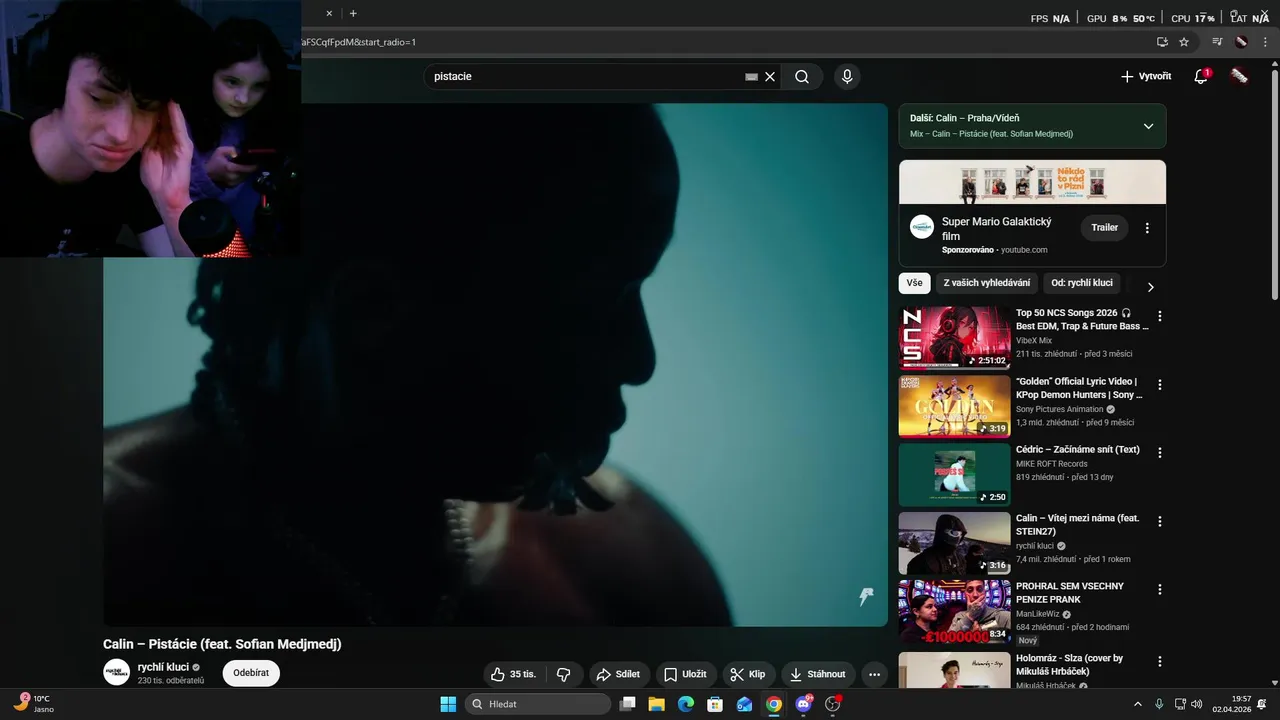The height and width of the screenshot is (720, 1280).
Task: Click the magnifier search button
Action: pos(802,77)
